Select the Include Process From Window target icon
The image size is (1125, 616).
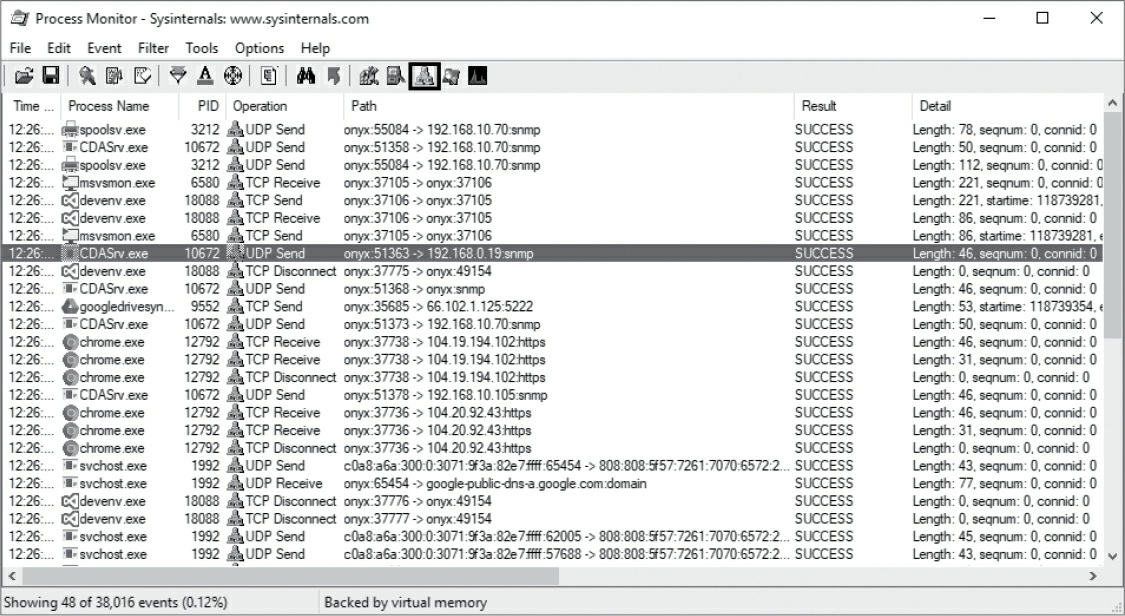pos(232,76)
